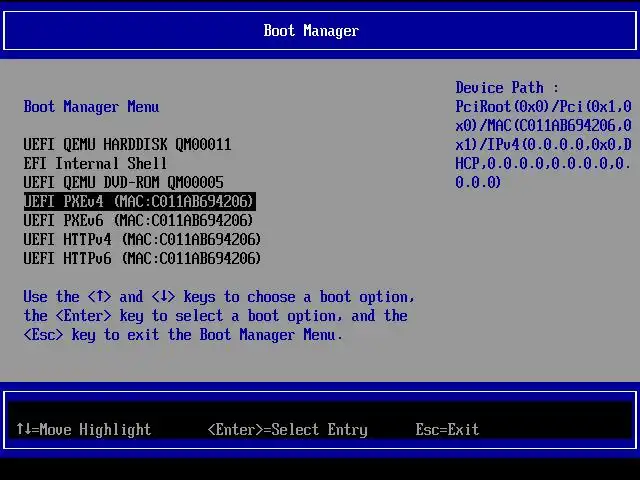Click the PciRoot device path value

(x=543, y=144)
